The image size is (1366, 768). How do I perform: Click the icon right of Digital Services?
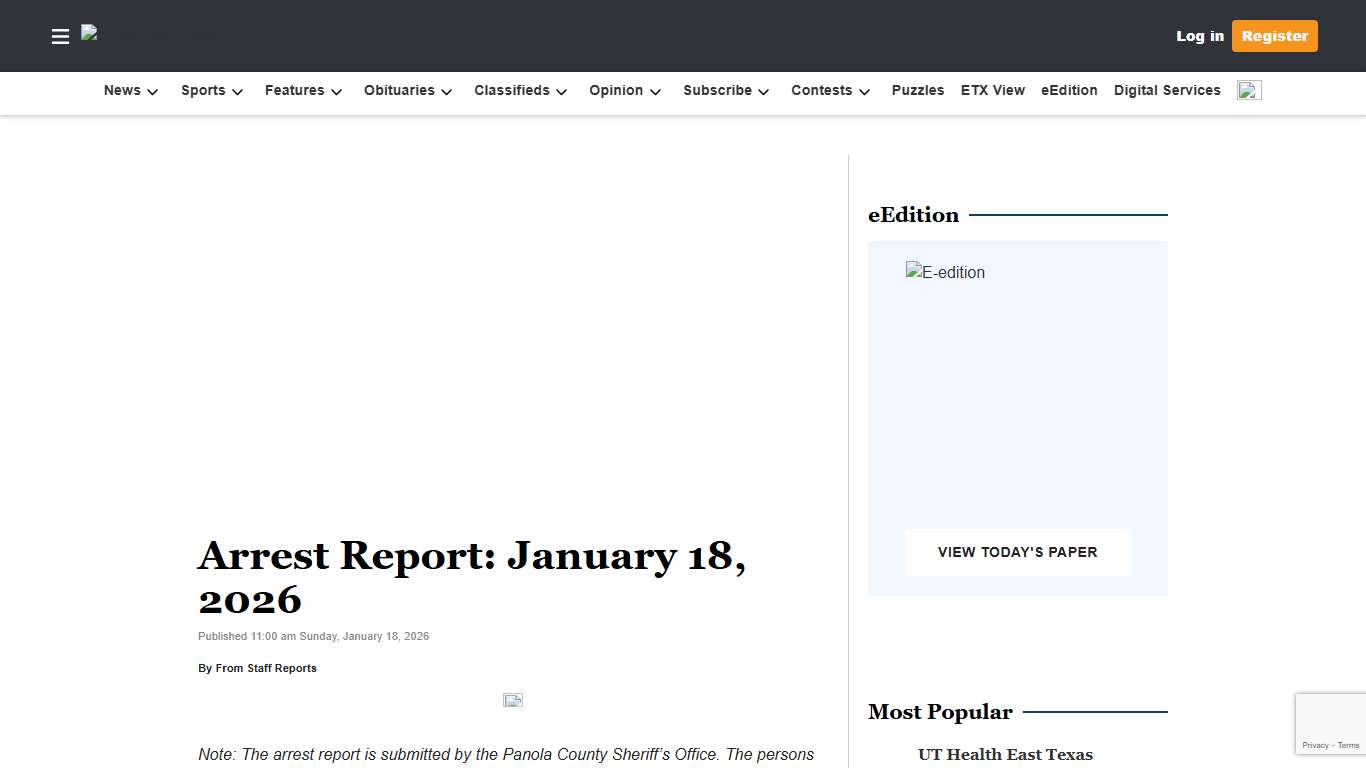point(1249,91)
